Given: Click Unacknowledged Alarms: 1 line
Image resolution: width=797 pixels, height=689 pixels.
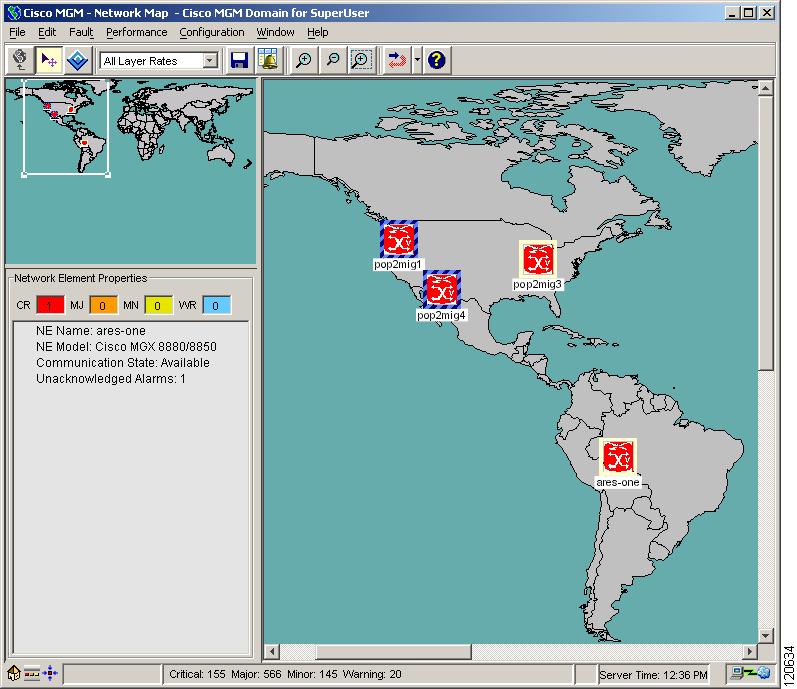Looking at the screenshot, I should click(110, 379).
